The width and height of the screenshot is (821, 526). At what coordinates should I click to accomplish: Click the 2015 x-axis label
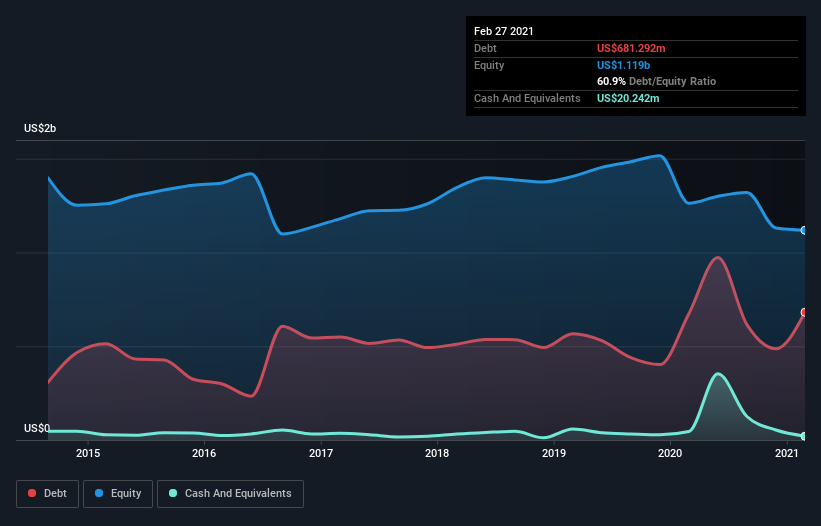(88, 453)
